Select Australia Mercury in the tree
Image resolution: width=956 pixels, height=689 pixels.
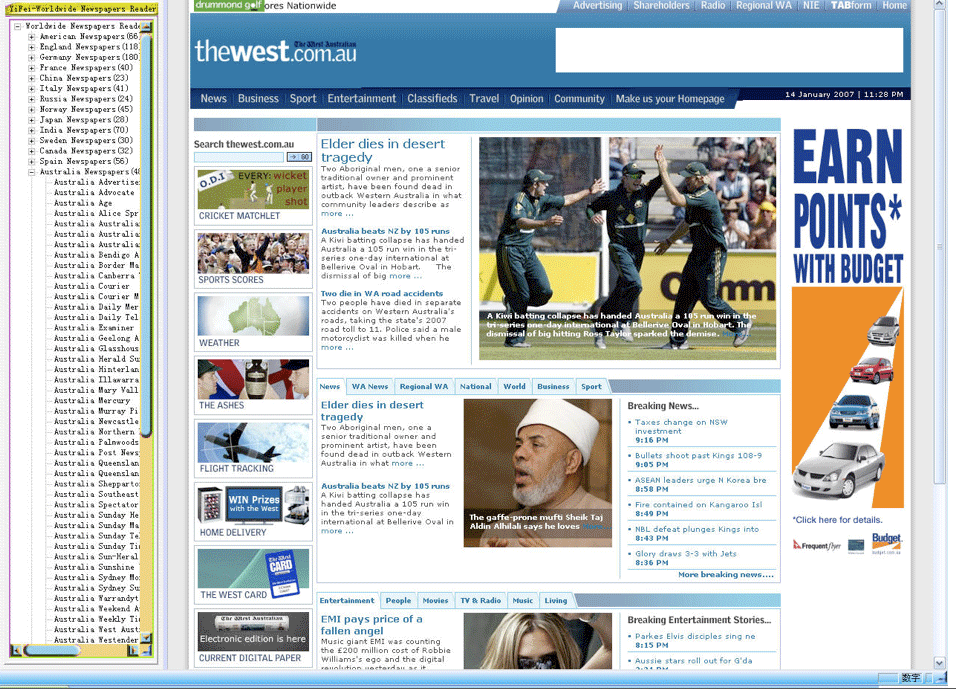pos(92,401)
